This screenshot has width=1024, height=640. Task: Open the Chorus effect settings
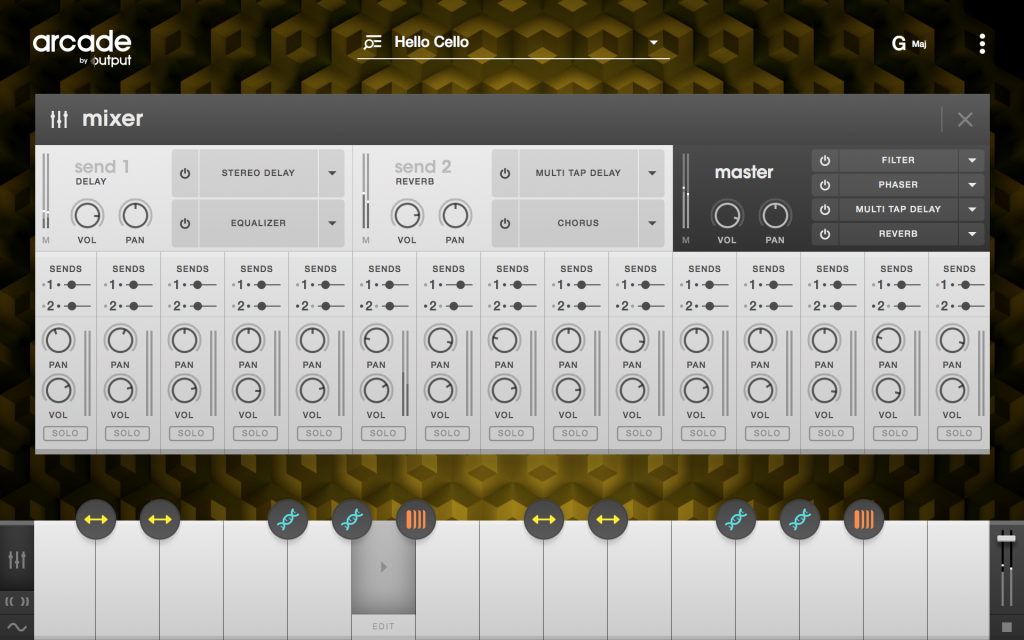[x=578, y=223]
